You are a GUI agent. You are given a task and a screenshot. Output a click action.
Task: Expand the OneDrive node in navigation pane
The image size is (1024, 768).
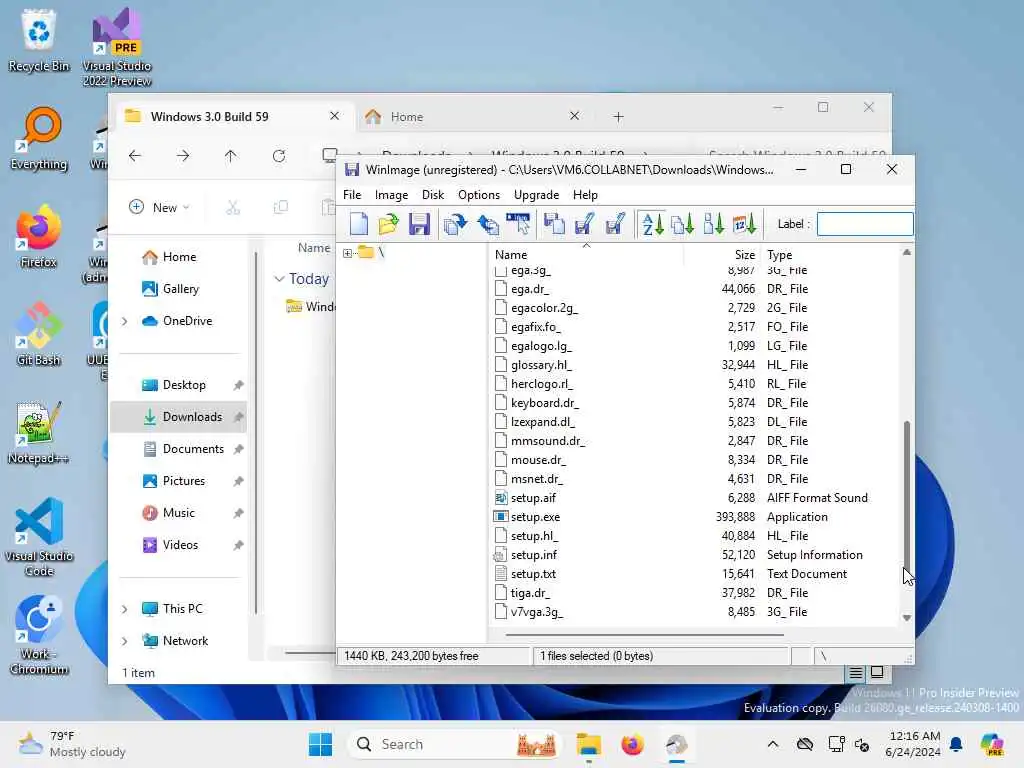point(125,321)
